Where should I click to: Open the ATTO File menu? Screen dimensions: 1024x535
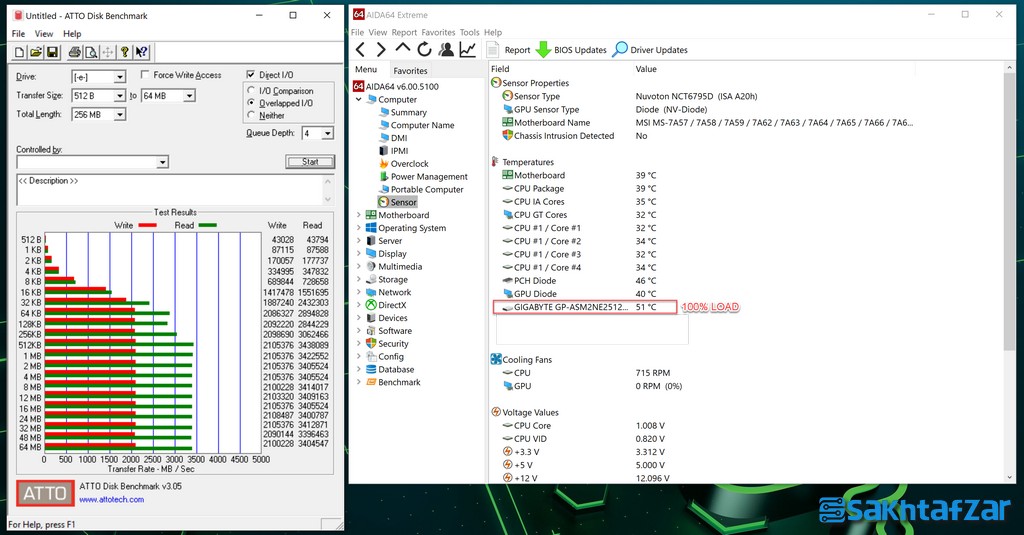point(18,33)
